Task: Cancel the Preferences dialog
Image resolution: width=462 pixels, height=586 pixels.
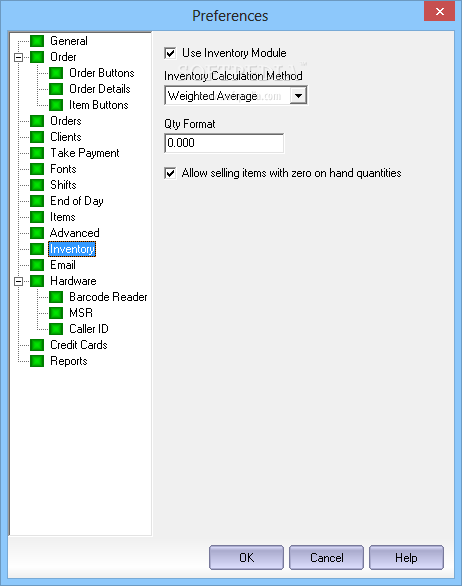Action: pos(326,558)
